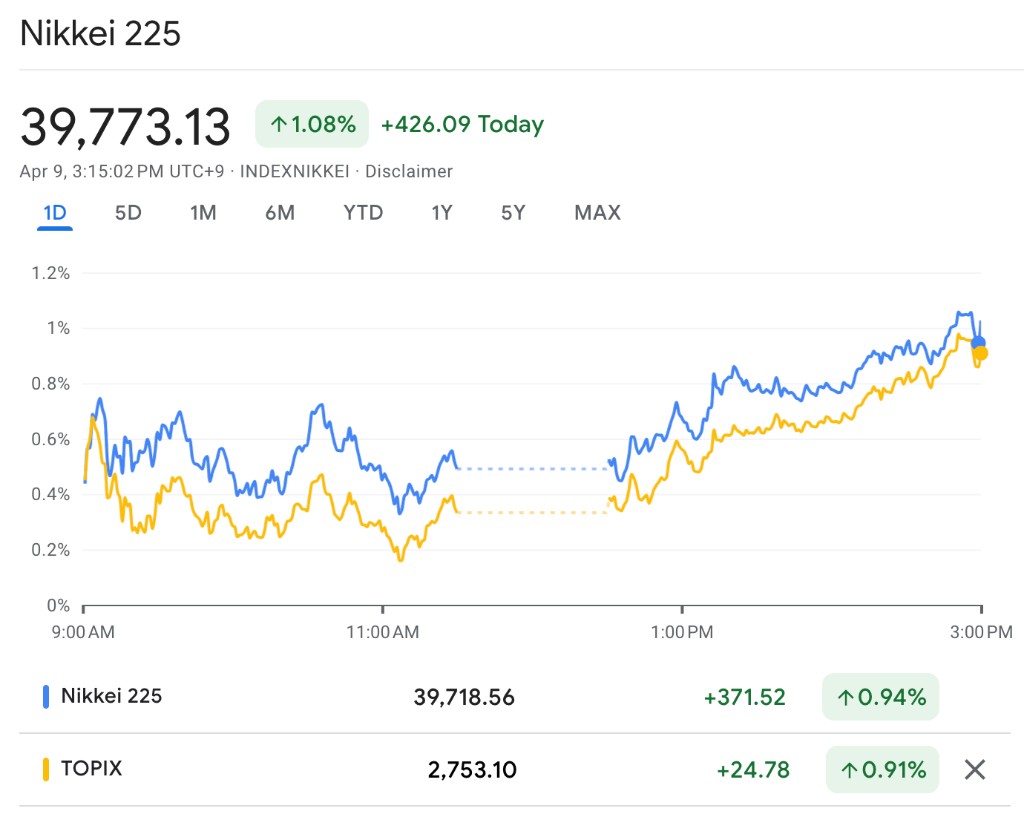Click the green 1.08% up-arrow badge
Screen dimensions: 1024x823
coord(312,125)
